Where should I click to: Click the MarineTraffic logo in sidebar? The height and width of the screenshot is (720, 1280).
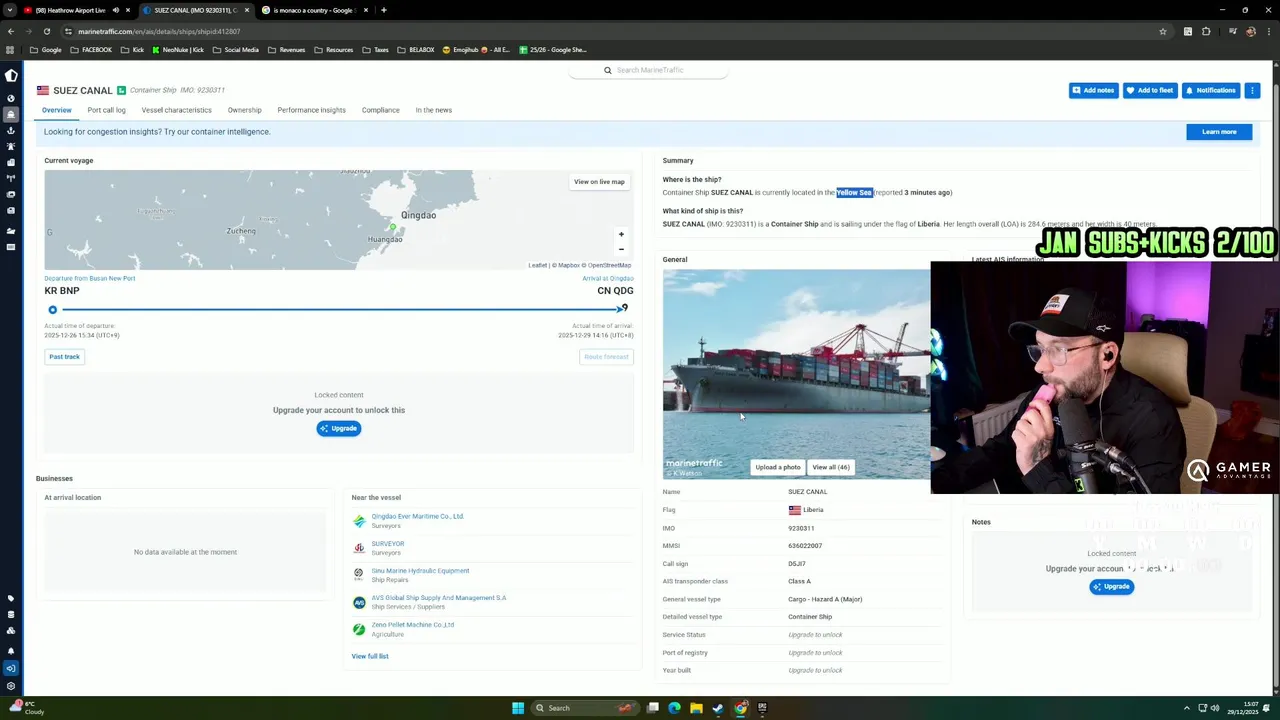coord(11,76)
